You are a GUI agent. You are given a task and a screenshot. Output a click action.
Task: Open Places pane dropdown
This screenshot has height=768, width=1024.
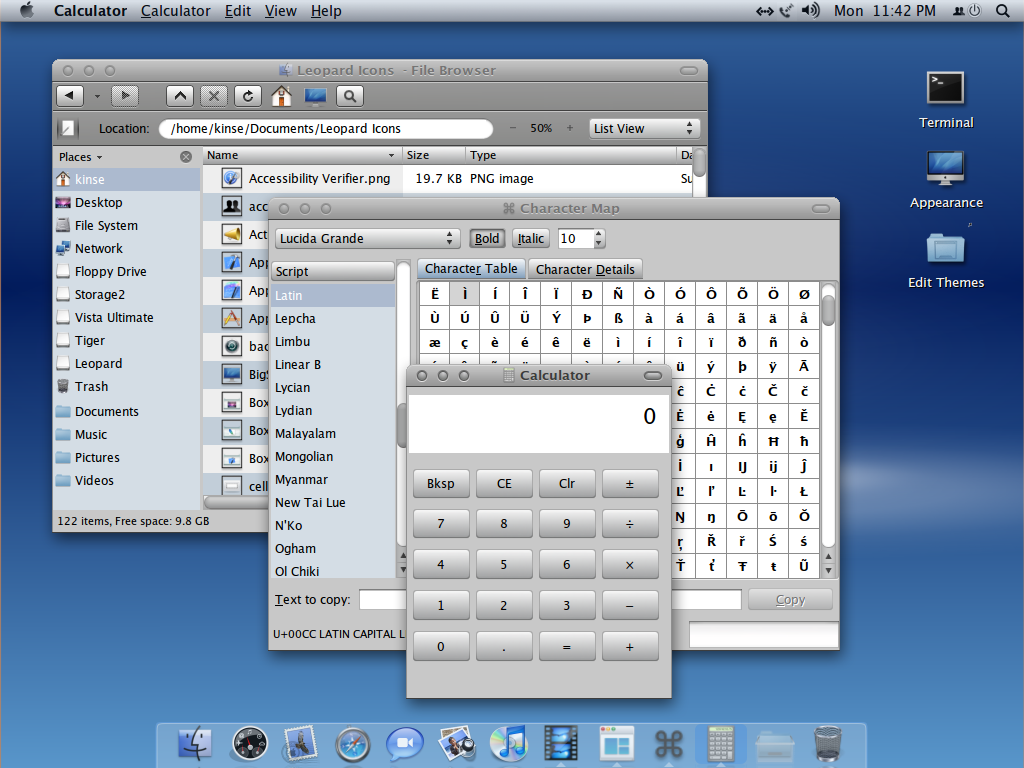[81, 157]
